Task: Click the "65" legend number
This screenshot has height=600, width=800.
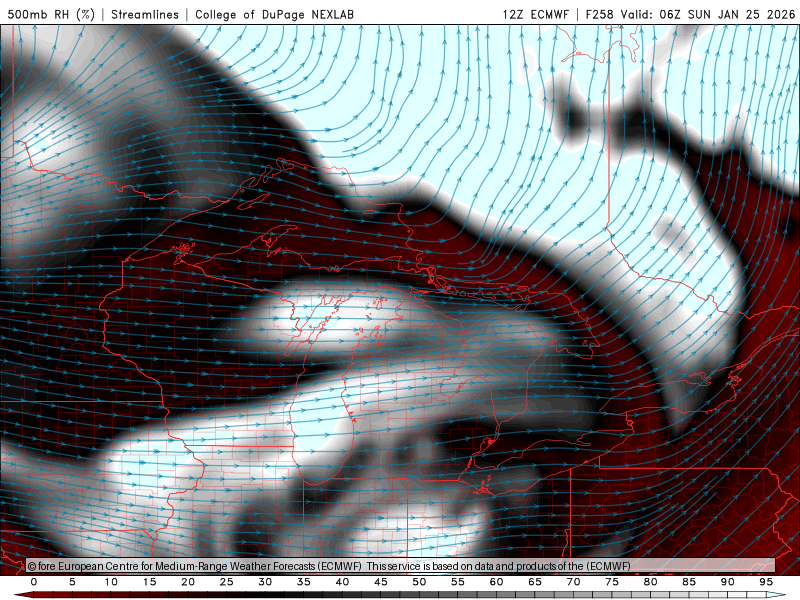Action: pos(535,582)
